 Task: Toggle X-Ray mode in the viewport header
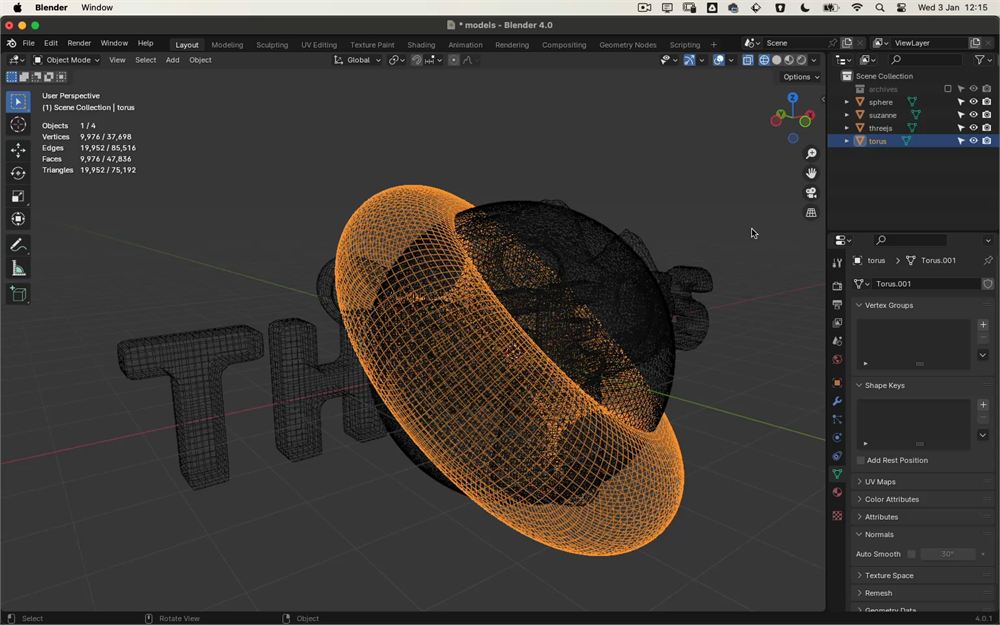747,60
